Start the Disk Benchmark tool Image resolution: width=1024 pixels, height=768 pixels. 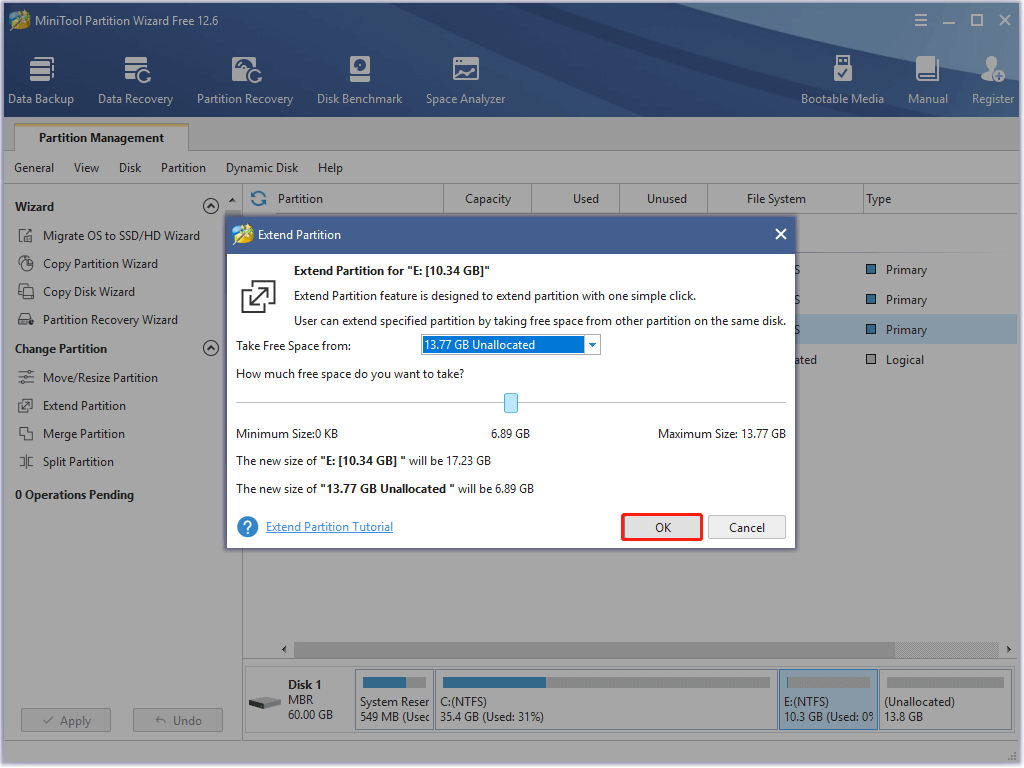coord(359,81)
